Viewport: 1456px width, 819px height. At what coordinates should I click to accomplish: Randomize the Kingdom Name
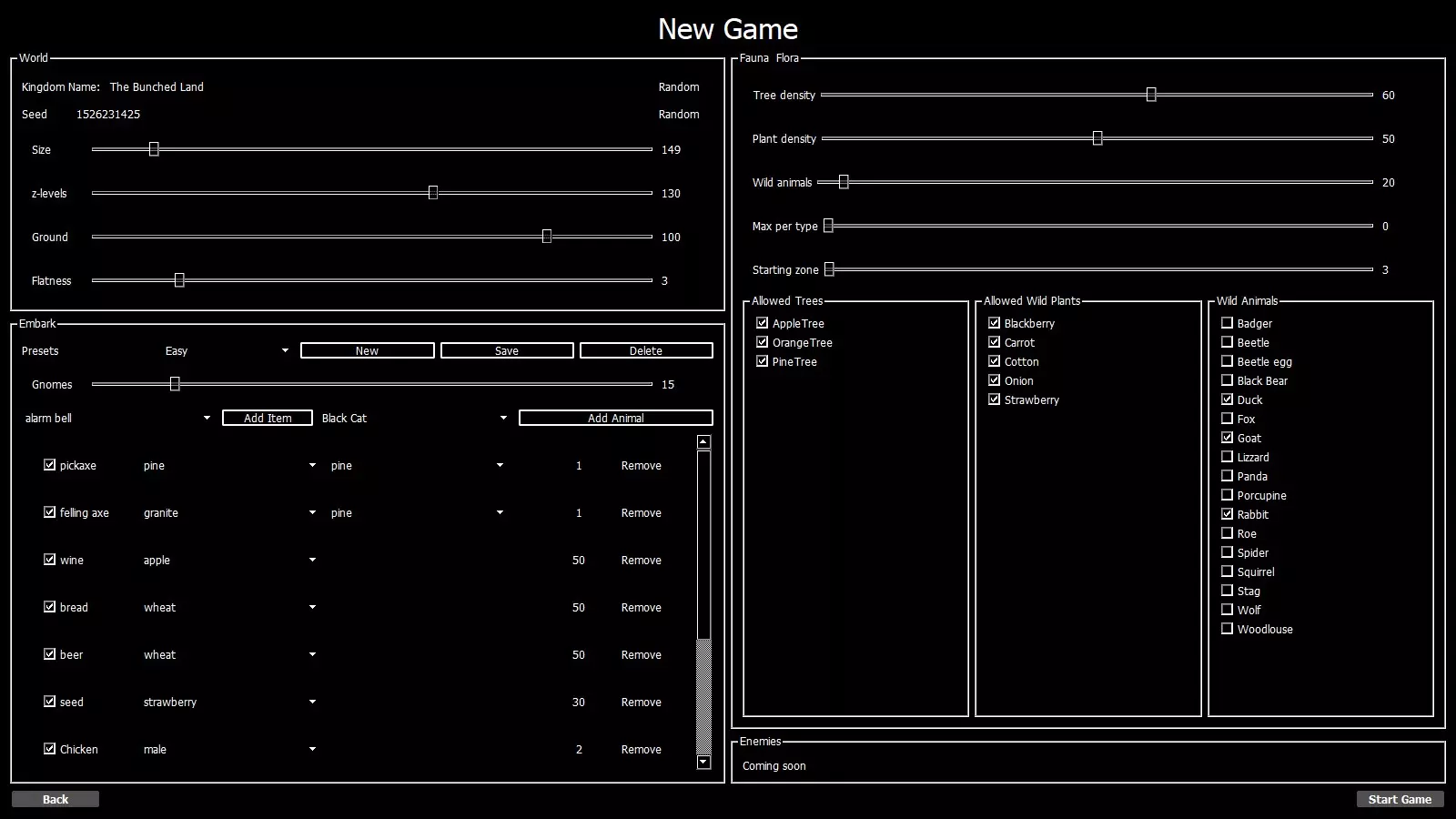pos(679,87)
